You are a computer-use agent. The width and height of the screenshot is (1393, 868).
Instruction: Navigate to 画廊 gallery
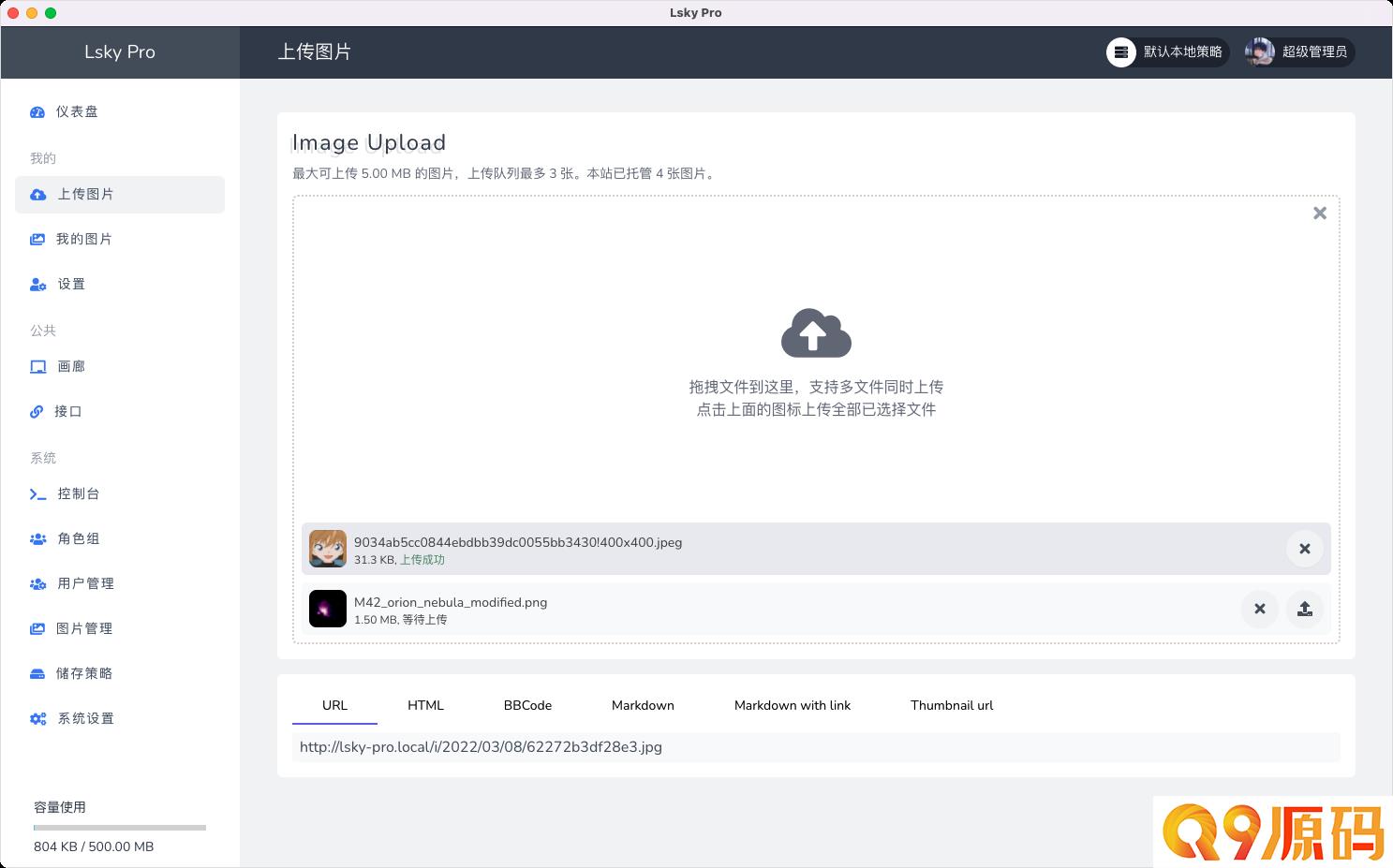click(x=120, y=367)
